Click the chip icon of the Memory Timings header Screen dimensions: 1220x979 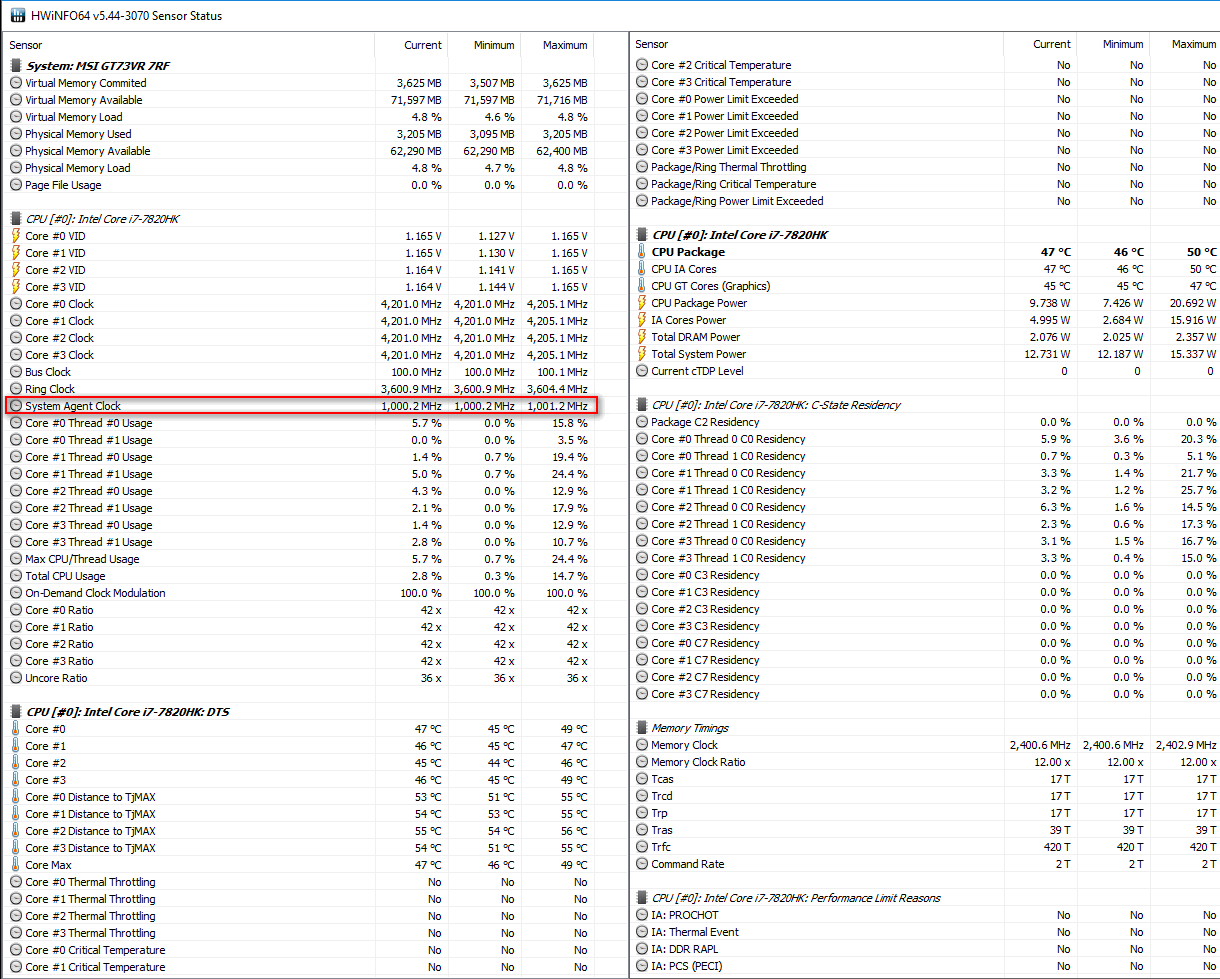click(x=642, y=728)
